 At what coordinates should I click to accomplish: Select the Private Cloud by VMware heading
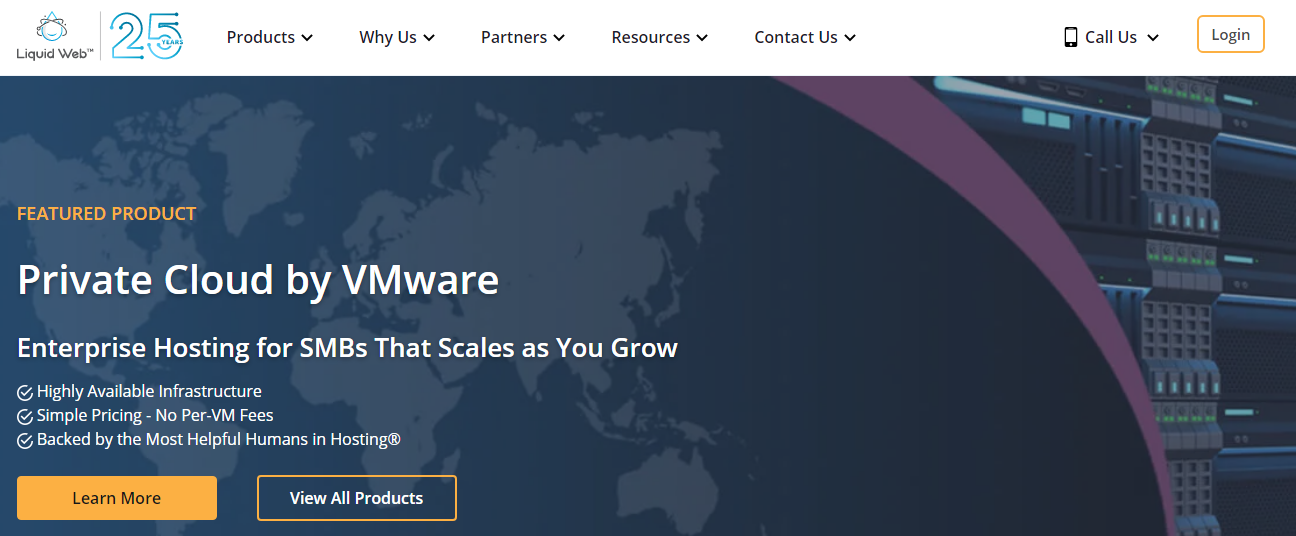click(x=258, y=280)
